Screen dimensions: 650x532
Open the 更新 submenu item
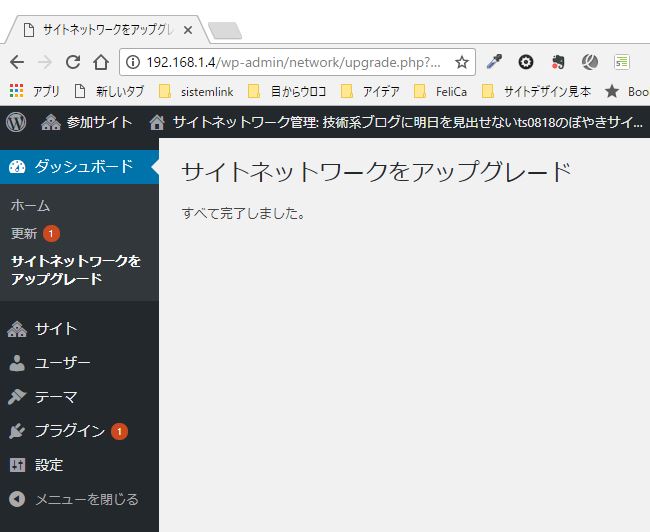click(x=24, y=233)
